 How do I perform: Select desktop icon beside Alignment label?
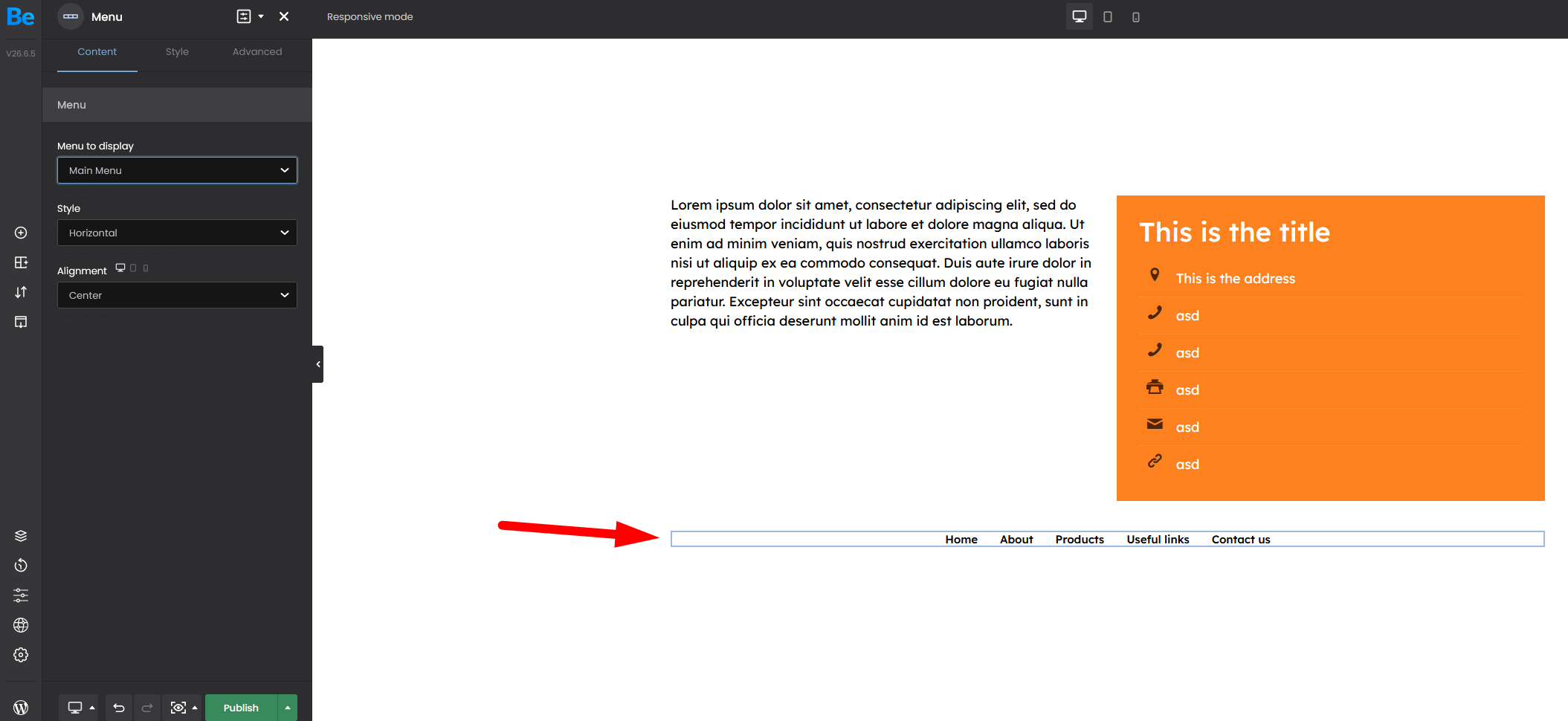[120, 268]
